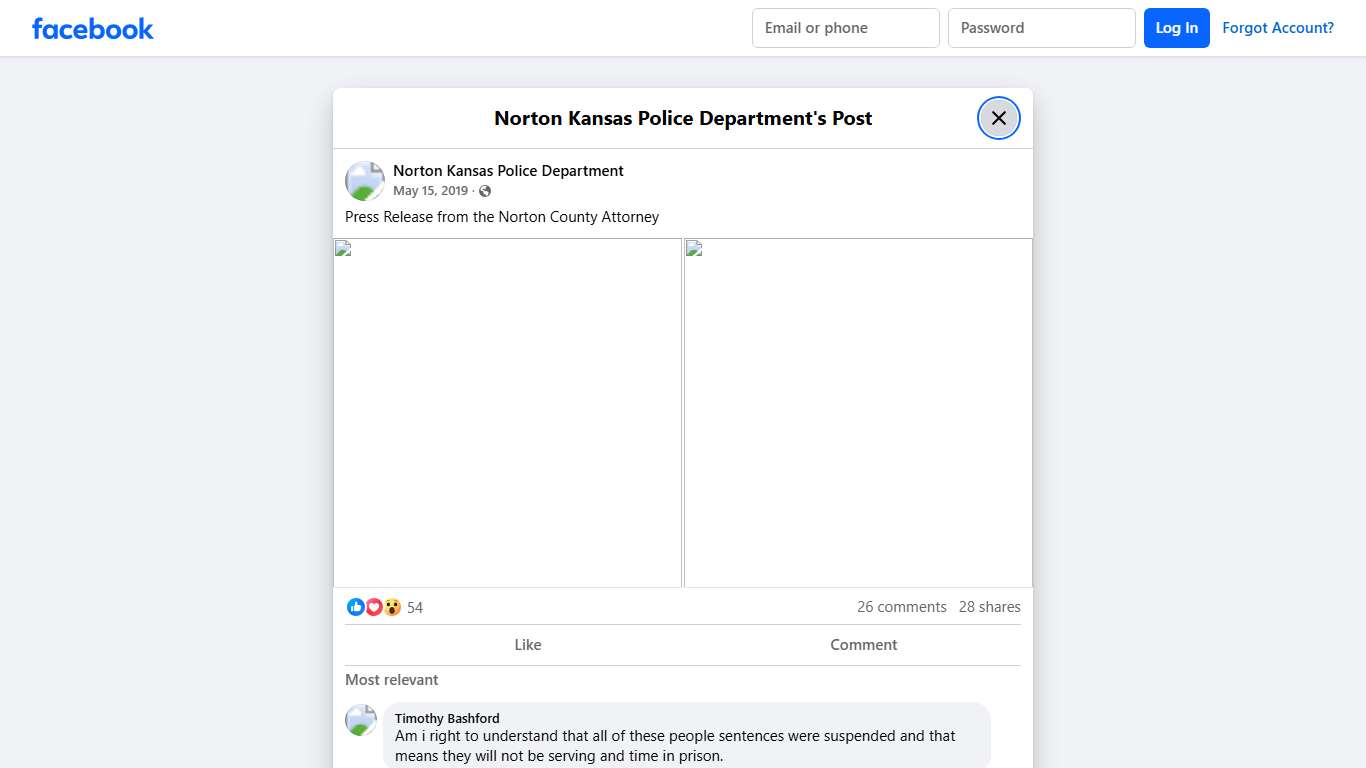Click the circled X close icon on dialog
Screen dimensions: 1366x768
coord(998,118)
